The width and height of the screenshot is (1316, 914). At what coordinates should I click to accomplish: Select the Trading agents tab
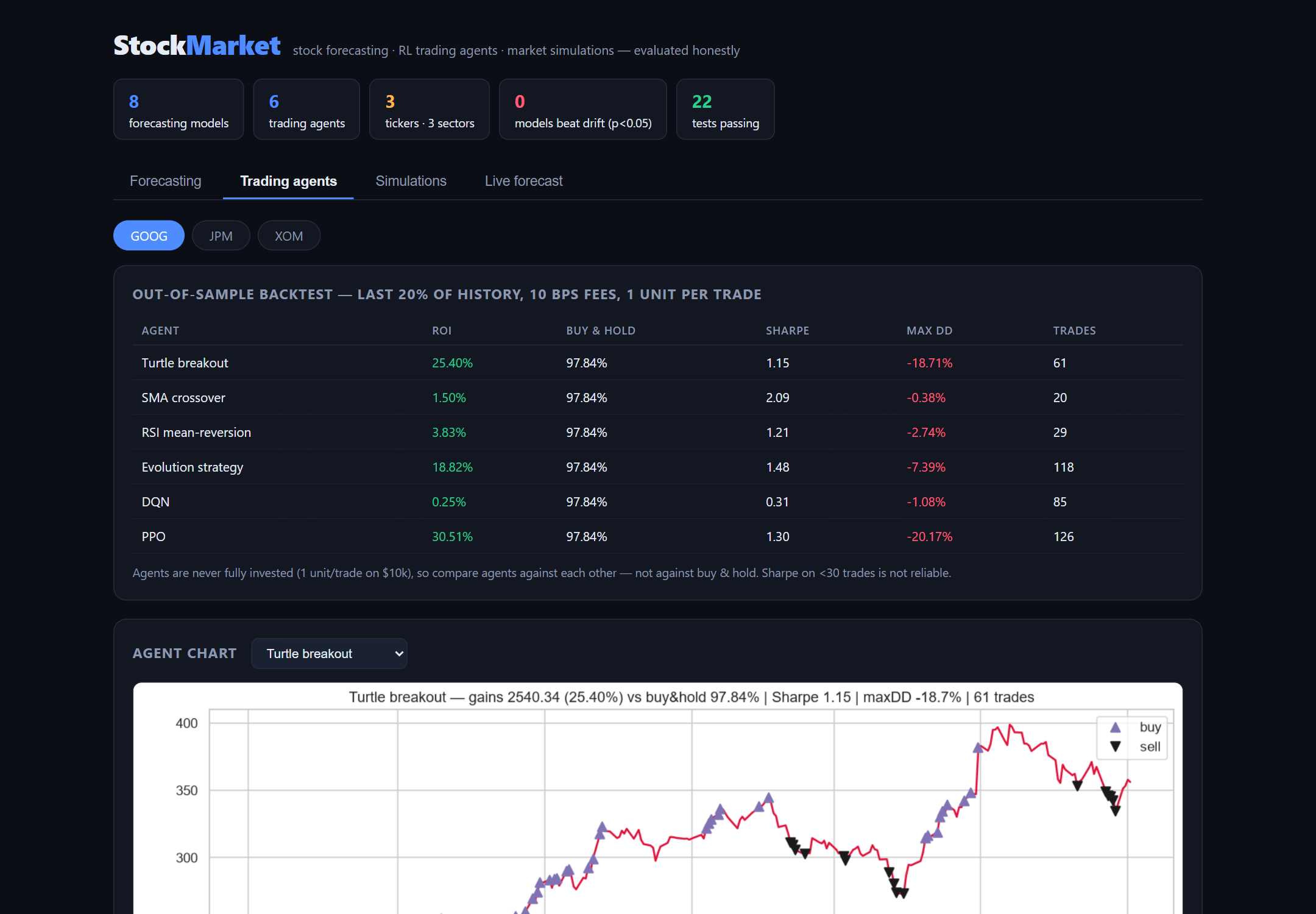pyautogui.click(x=288, y=181)
